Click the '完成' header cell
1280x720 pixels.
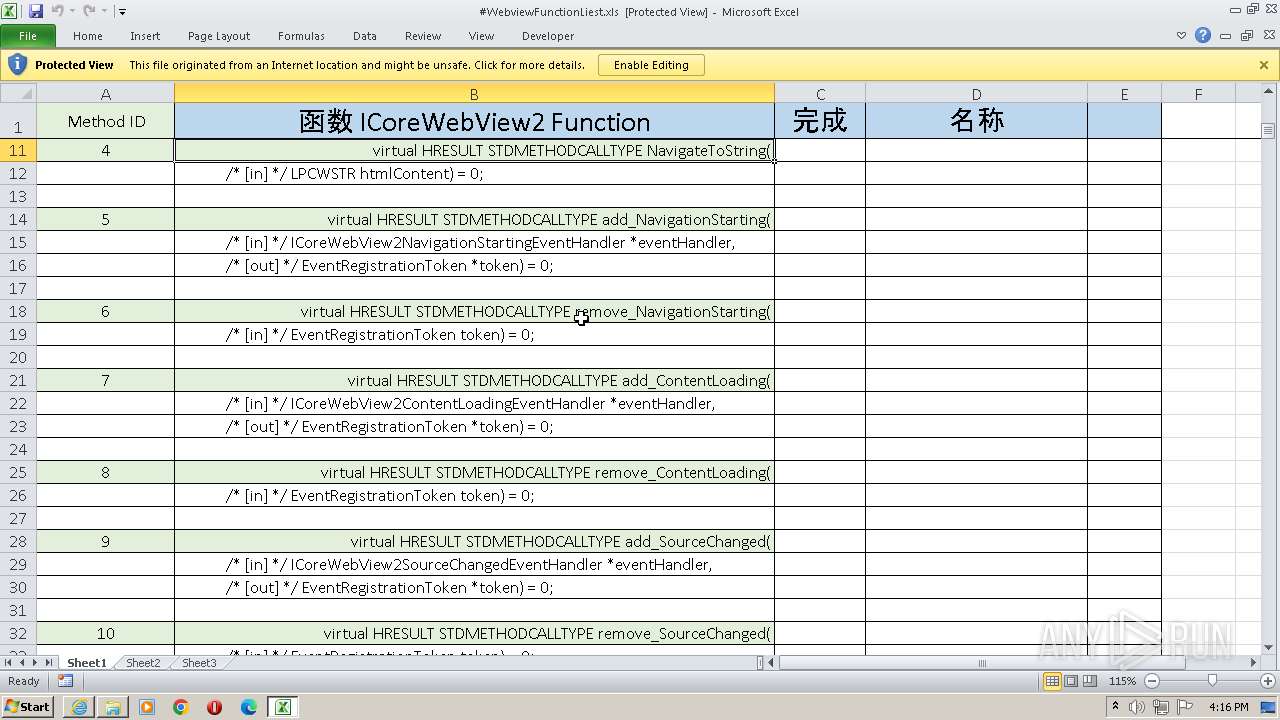(820, 121)
